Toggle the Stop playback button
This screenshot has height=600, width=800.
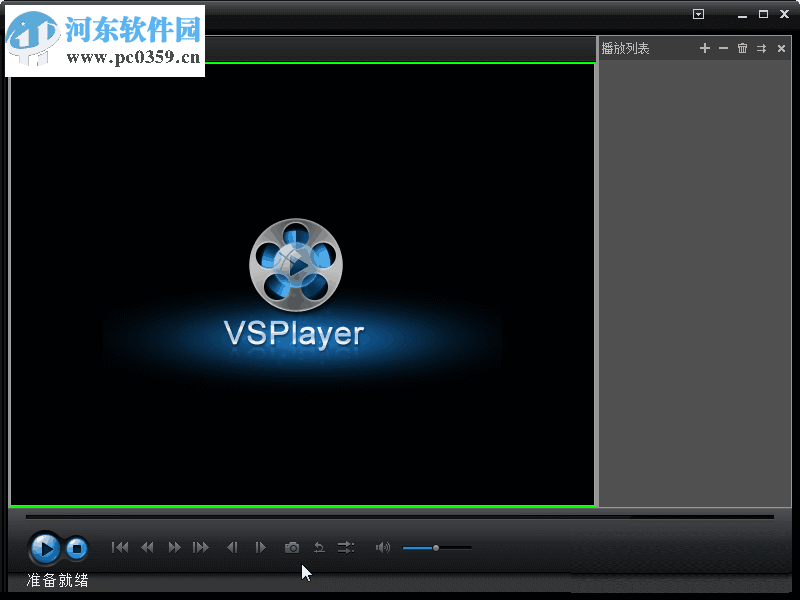[x=76, y=548]
